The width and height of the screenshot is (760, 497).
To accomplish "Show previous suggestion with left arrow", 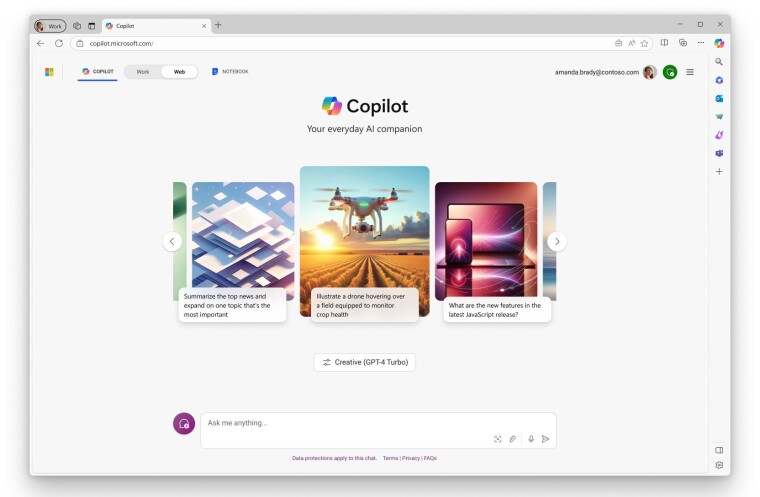I will pos(172,241).
